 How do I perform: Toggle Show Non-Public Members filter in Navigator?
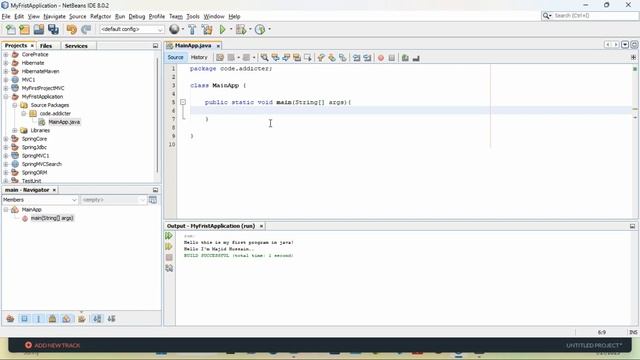[x=52, y=319]
